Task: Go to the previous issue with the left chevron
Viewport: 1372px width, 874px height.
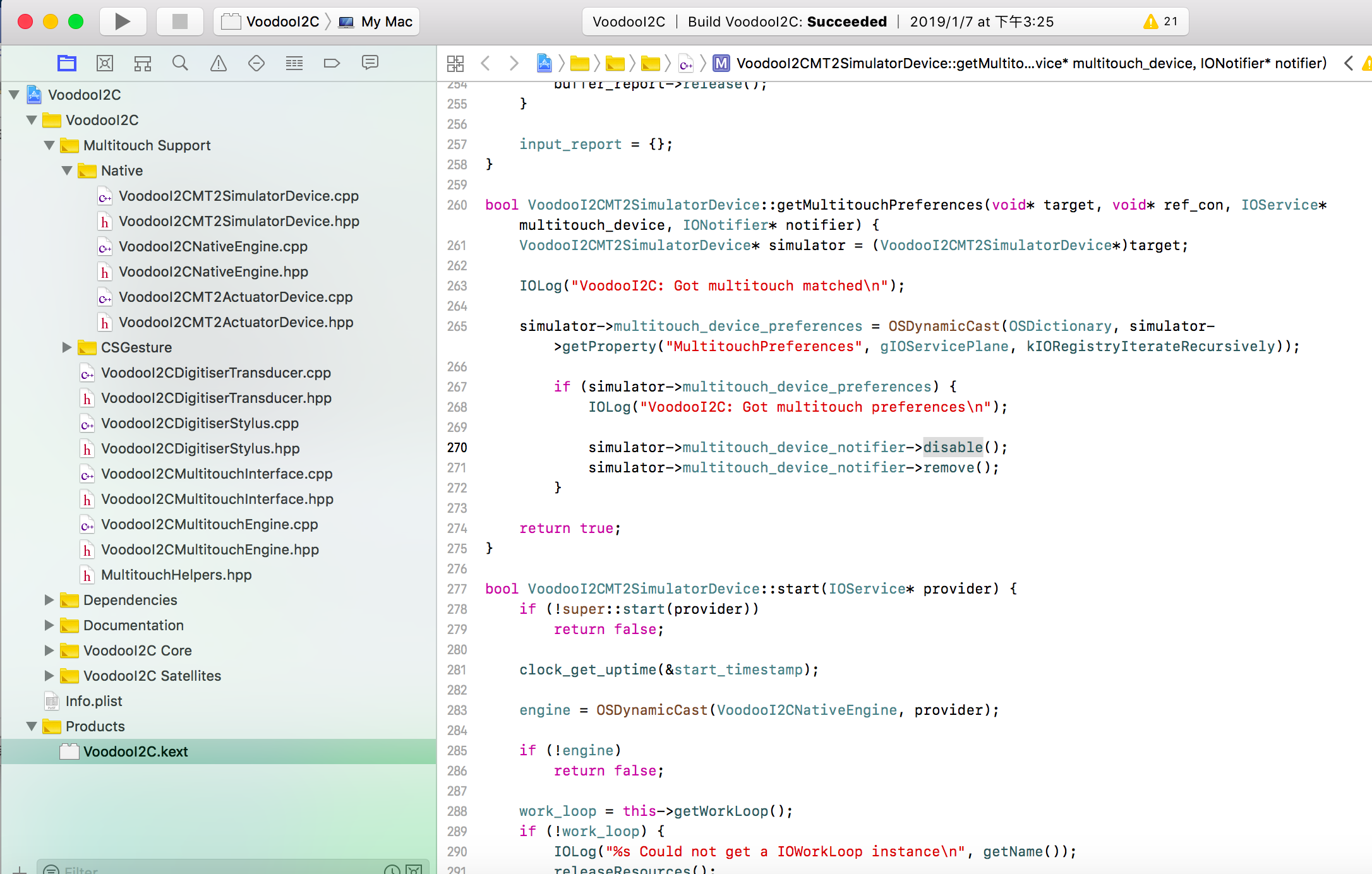Action: click(x=1348, y=63)
